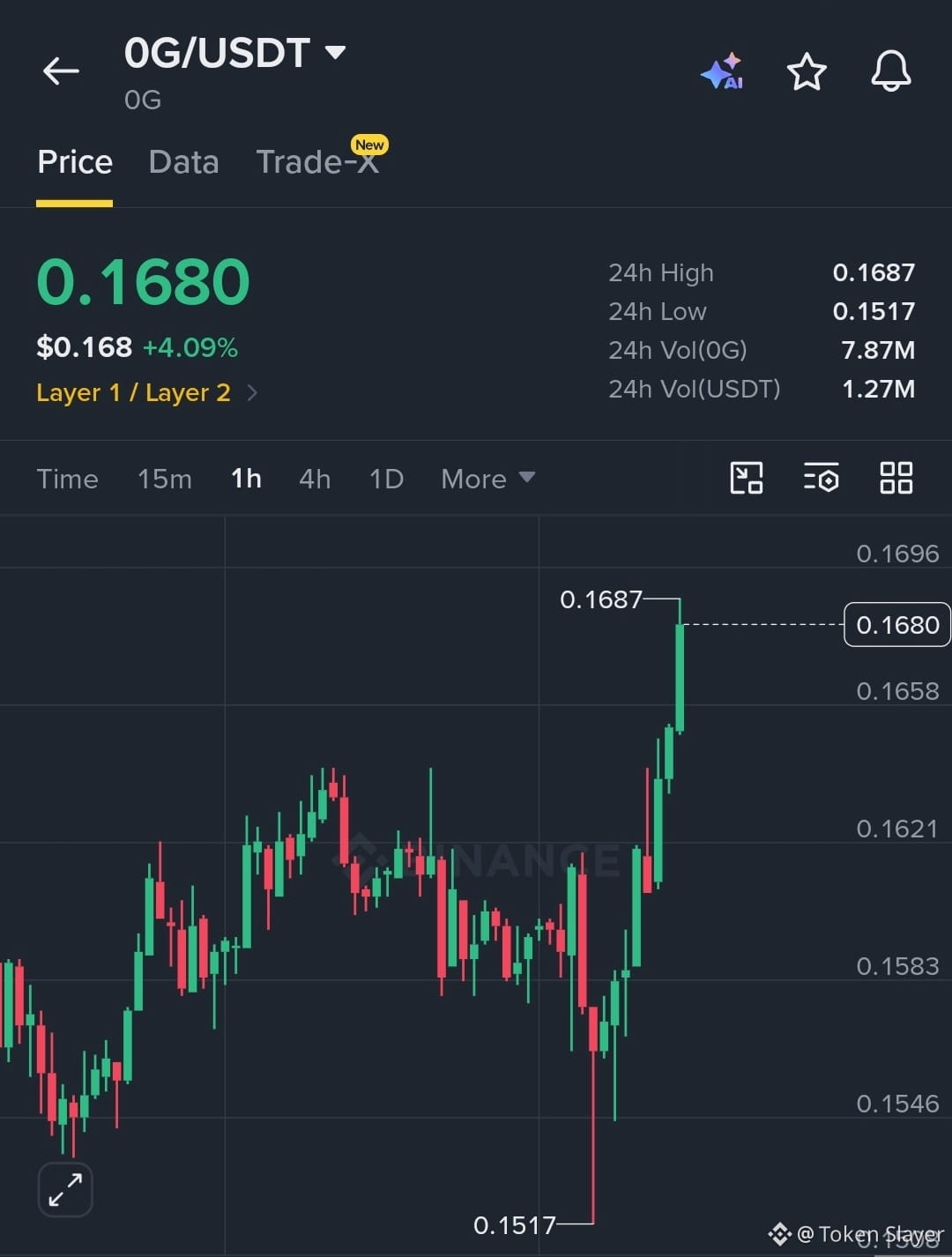952x1257 pixels.
Task: Tap the 0.1621 price axis label
Action: pyautogui.click(x=897, y=829)
